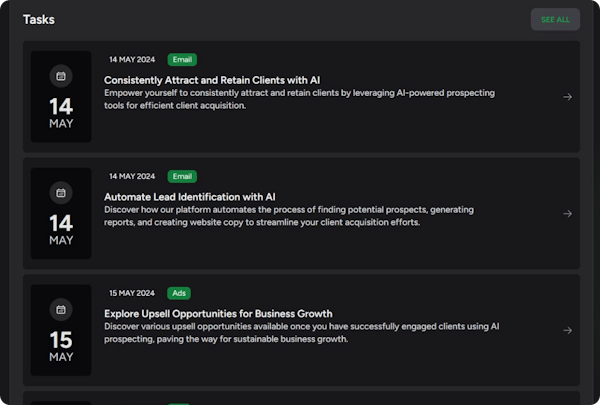
Task: Click date tile of Automate Lead Identification task
Action: (61, 213)
